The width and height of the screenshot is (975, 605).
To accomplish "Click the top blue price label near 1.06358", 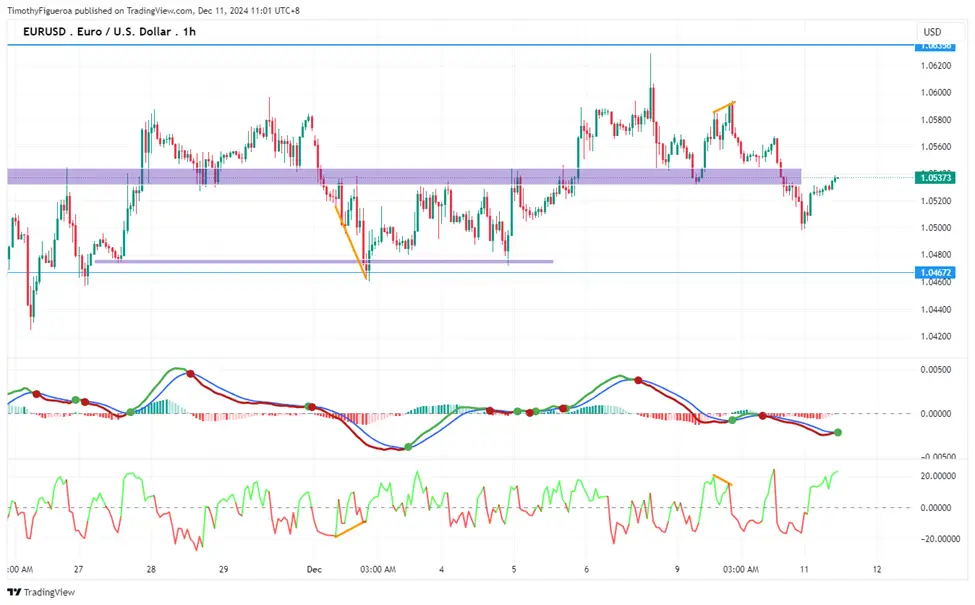I will coord(935,47).
